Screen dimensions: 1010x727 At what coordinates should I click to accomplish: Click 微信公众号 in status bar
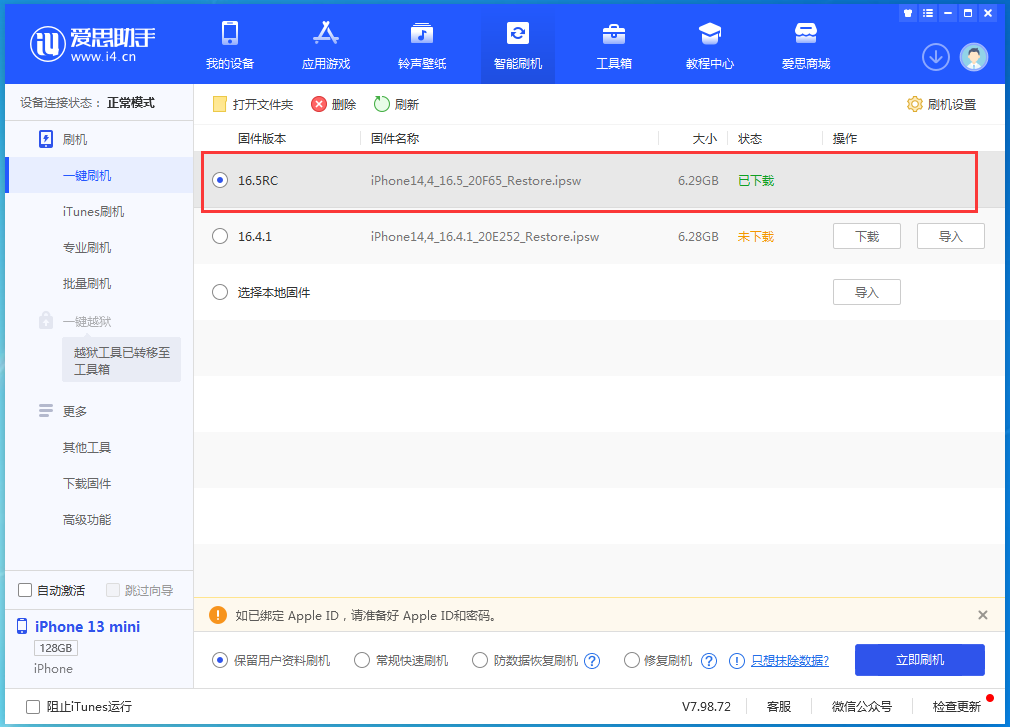tap(862, 706)
